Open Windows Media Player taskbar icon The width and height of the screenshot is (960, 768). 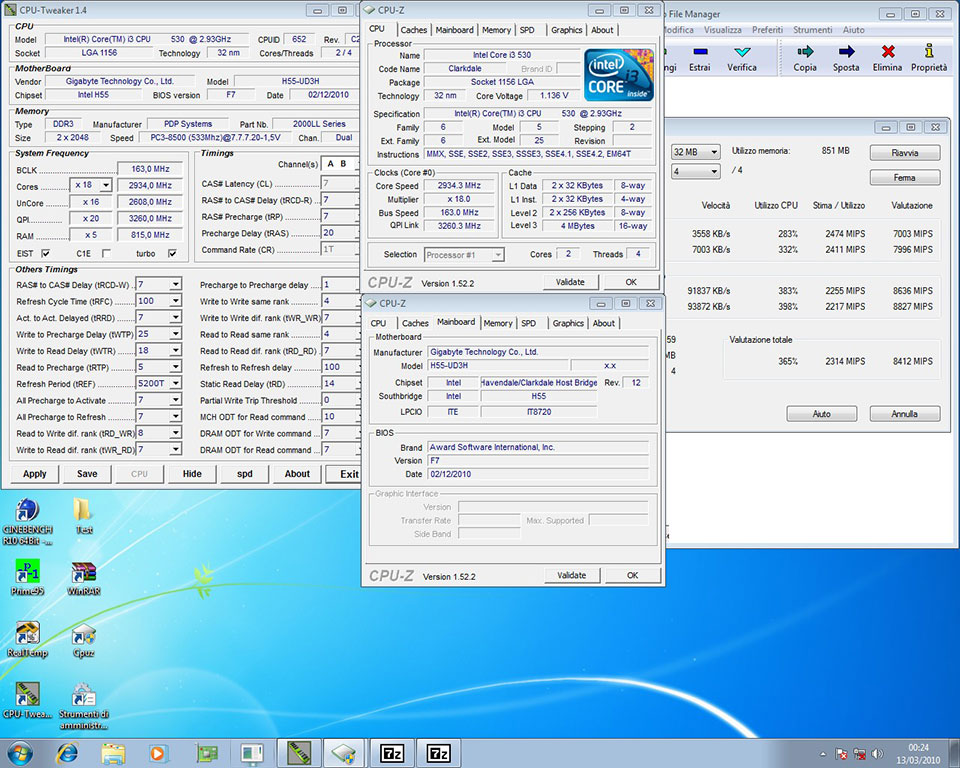click(157, 753)
